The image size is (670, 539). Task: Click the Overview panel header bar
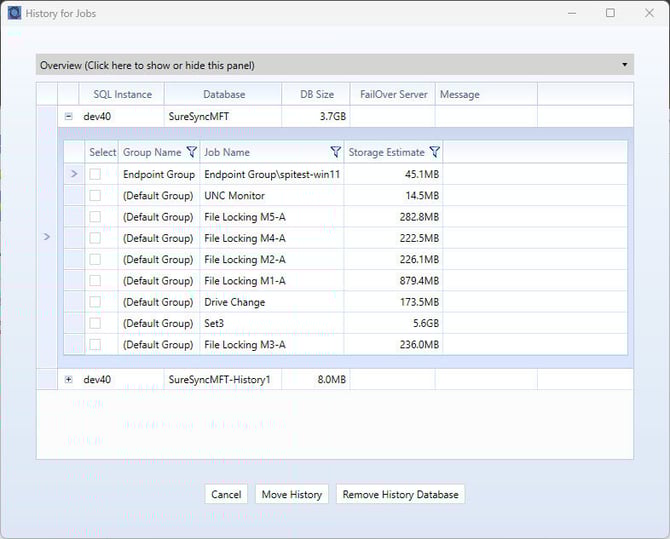pos(335,65)
